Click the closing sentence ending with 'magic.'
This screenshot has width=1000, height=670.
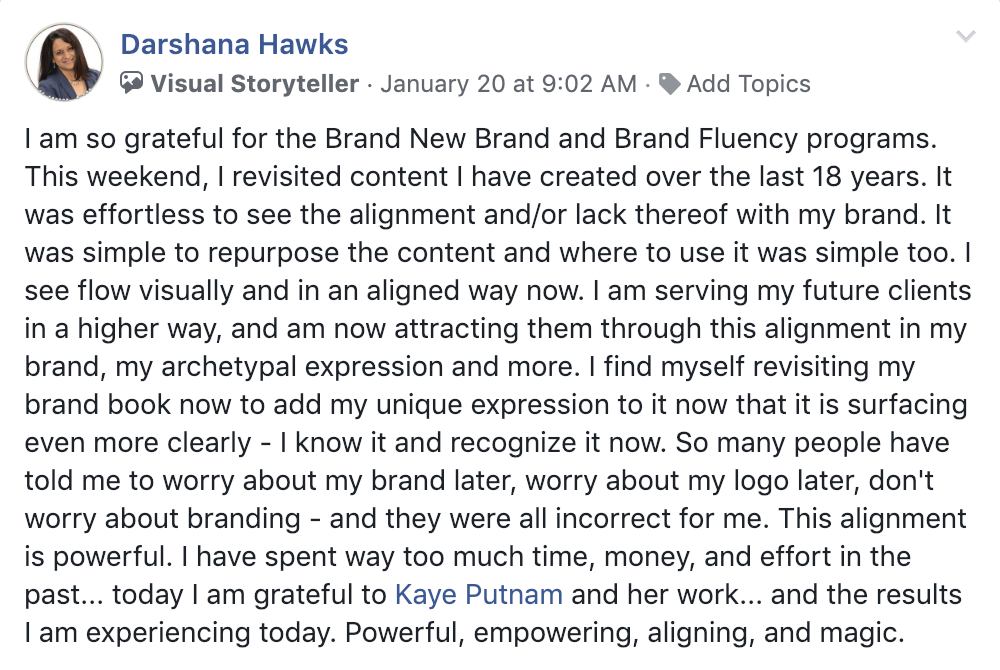[x=625, y=633]
